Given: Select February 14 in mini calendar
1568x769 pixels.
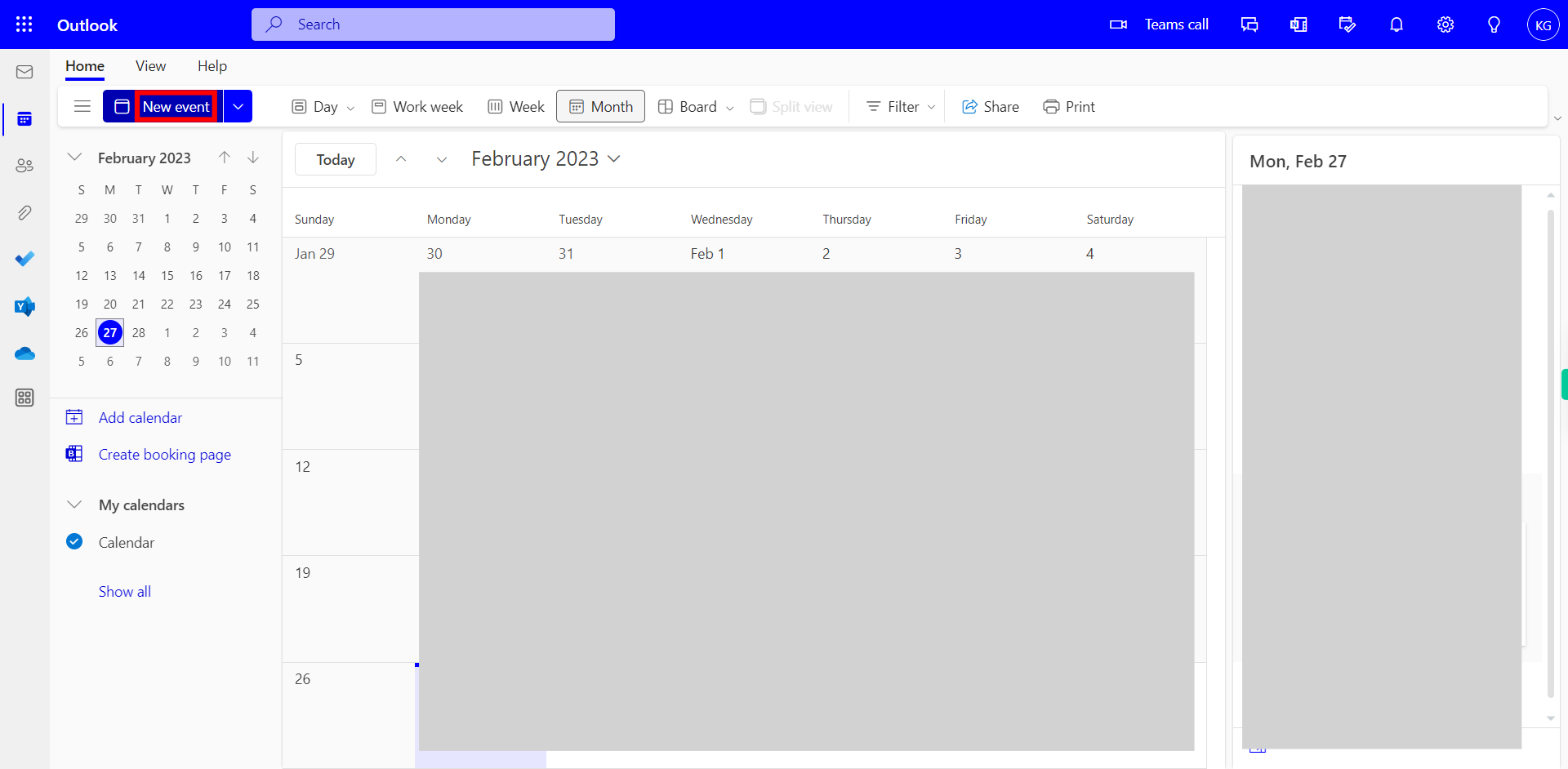Looking at the screenshot, I should click(x=139, y=275).
